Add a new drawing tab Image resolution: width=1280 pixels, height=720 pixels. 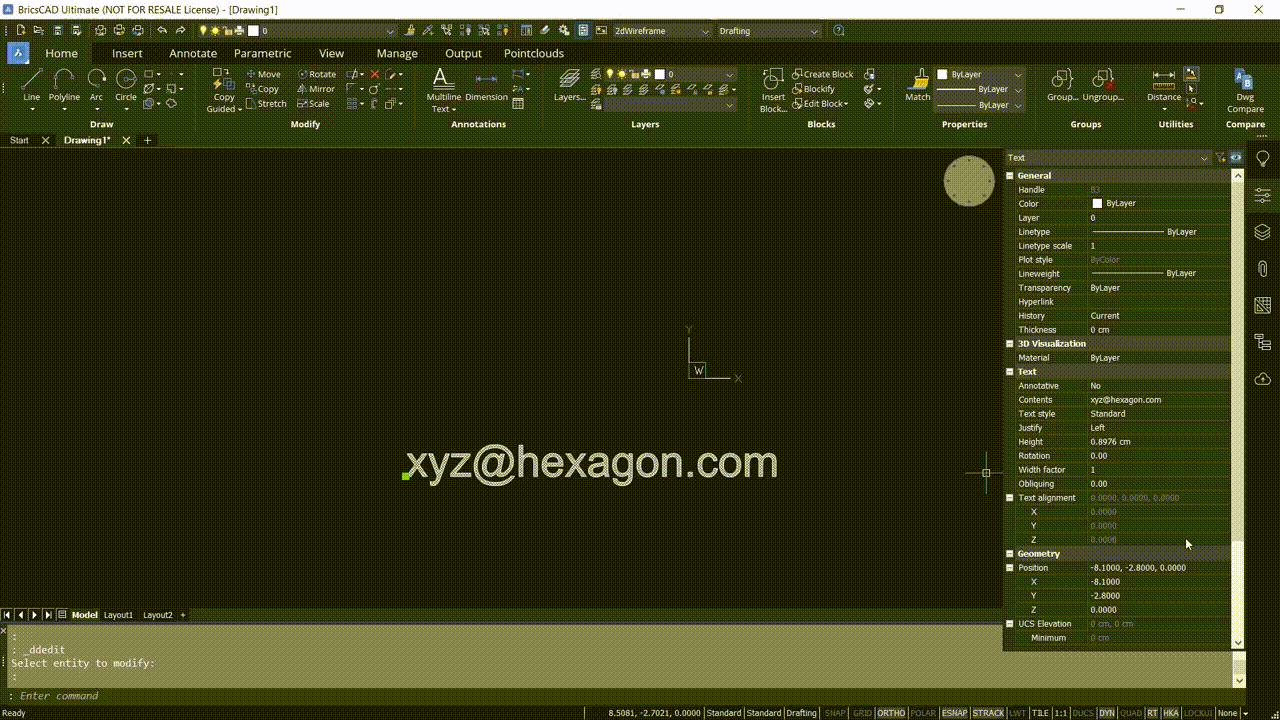pos(148,141)
